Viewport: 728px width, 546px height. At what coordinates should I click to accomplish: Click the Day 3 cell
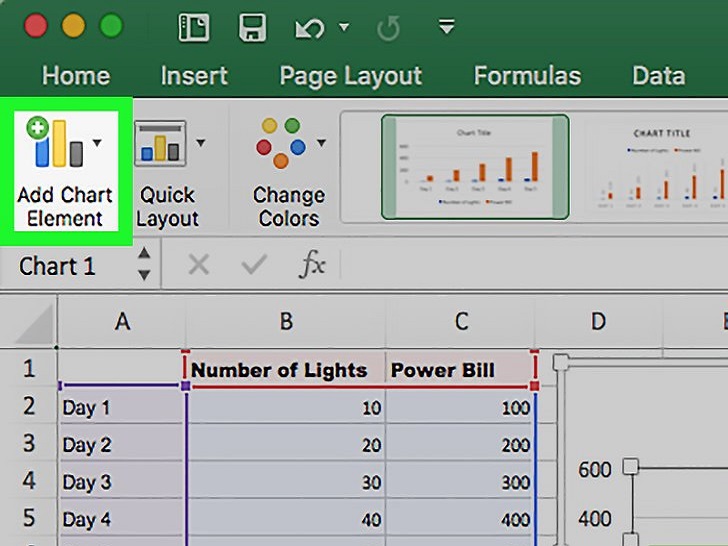[x=122, y=481]
